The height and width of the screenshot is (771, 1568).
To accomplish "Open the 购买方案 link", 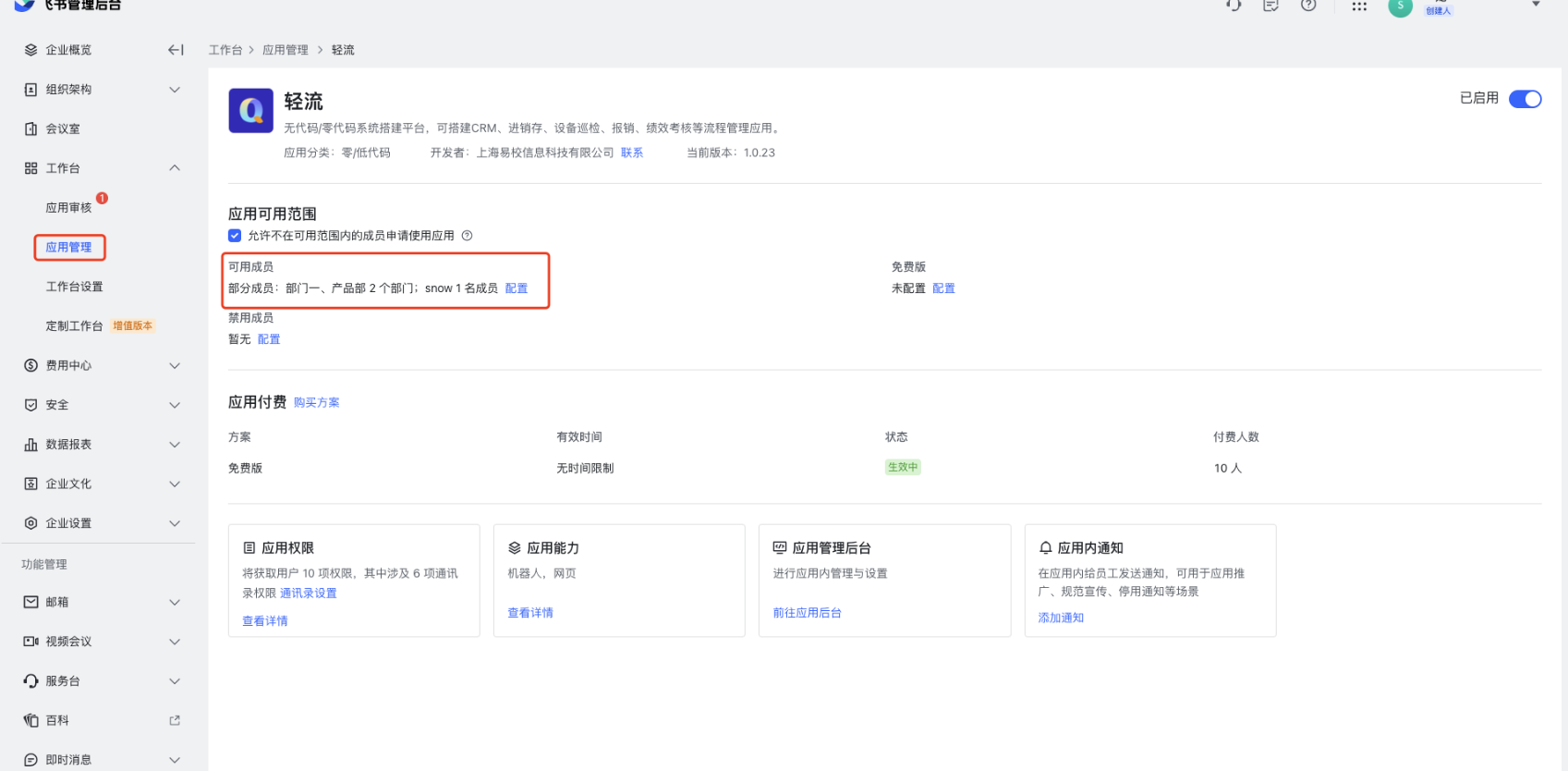I will pos(317,402).
